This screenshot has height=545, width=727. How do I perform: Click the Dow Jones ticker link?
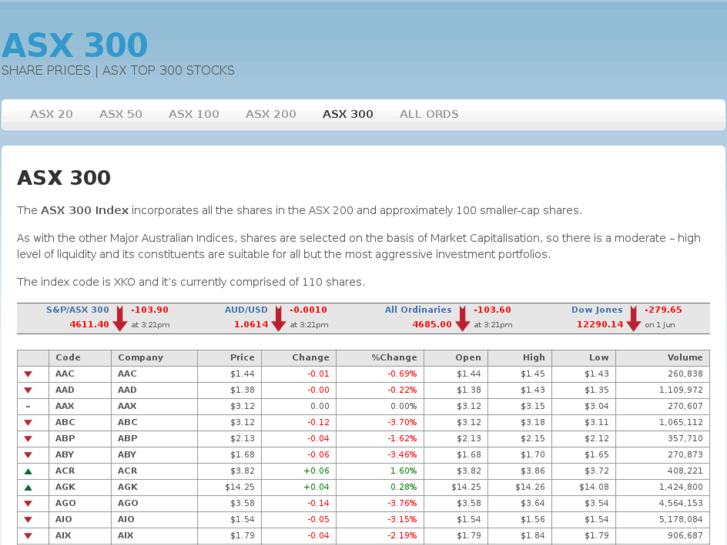pyautogui.click(x=597, y=309)
